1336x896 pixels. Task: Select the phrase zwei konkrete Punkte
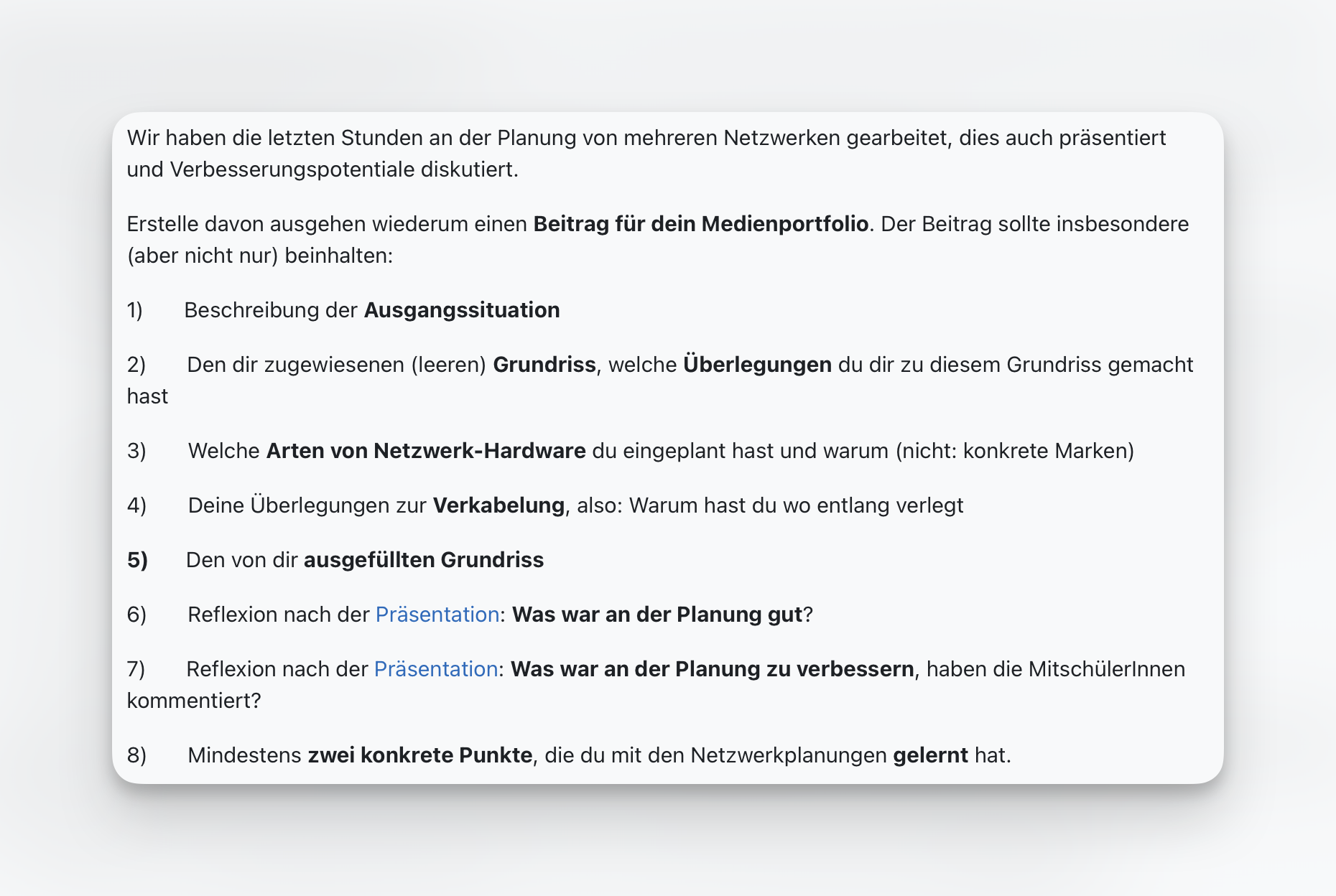point(419,755)
